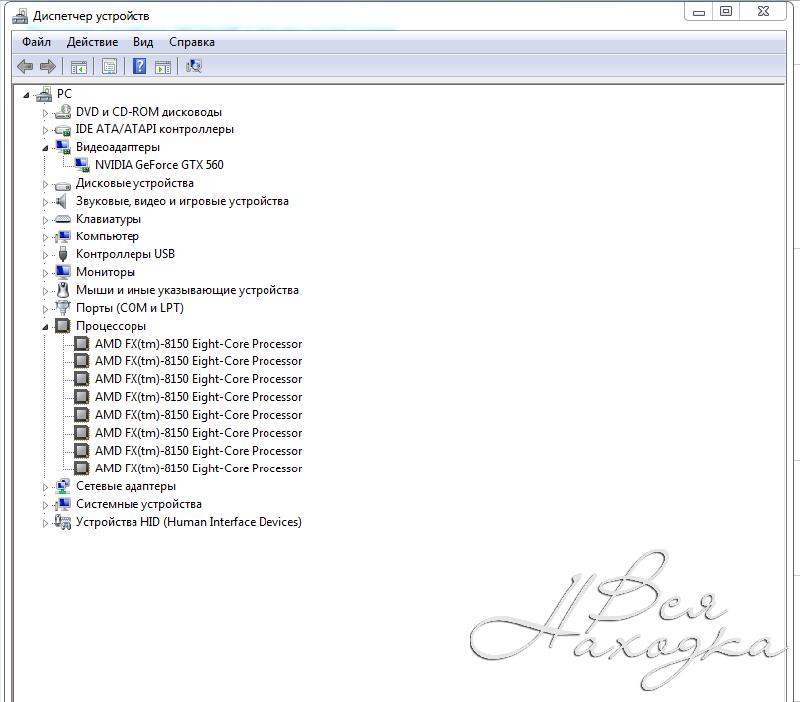Viewport: 800px width, 702px height.
Task: Expand the Контроллеры USB category
Action: coord(45,255)
